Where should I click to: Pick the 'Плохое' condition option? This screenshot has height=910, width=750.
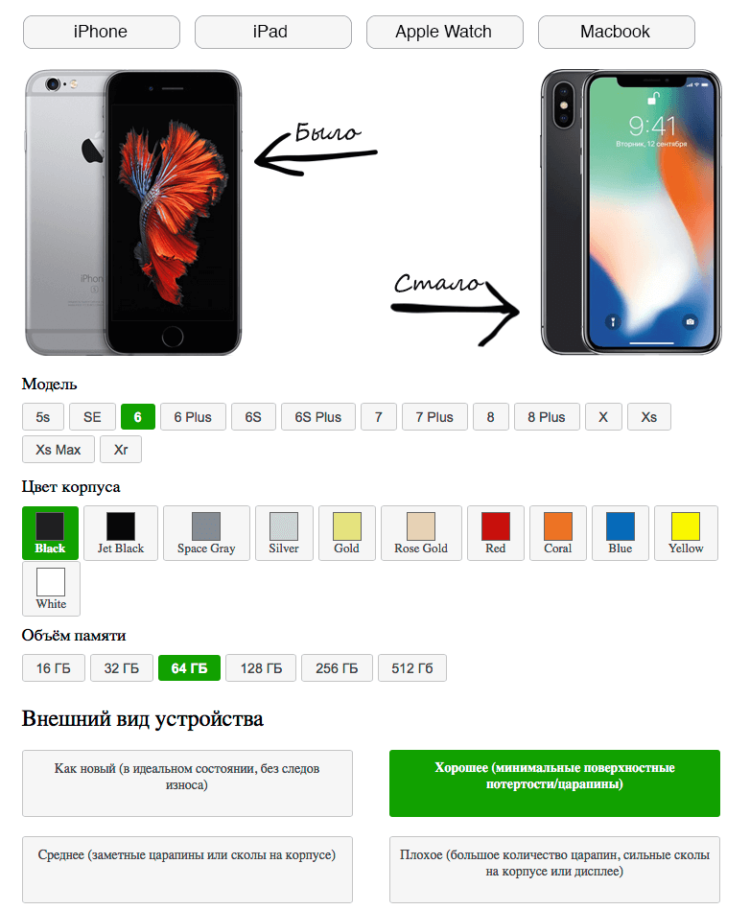click(554, 869)
